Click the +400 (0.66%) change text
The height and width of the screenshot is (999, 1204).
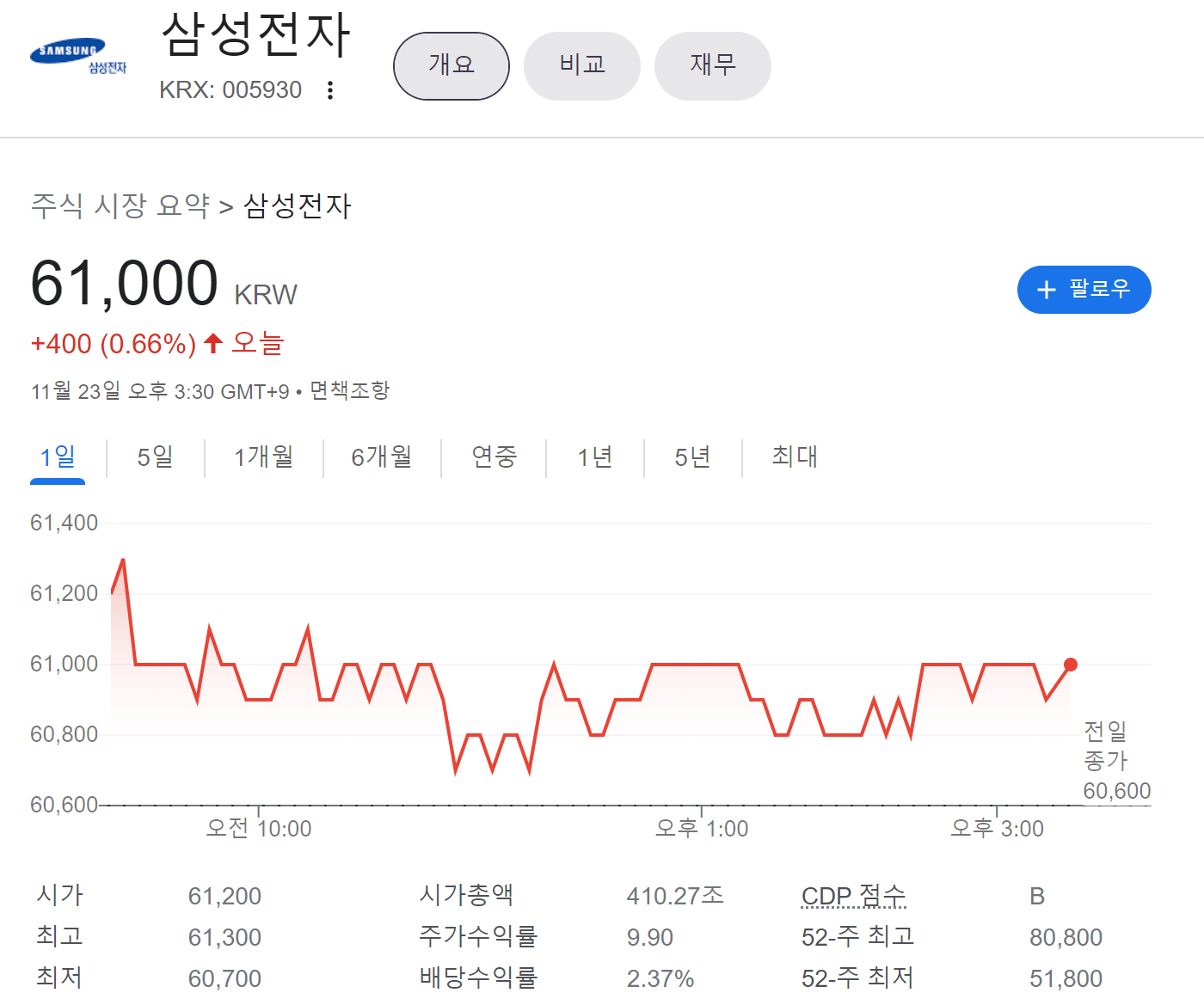[114, 344]
